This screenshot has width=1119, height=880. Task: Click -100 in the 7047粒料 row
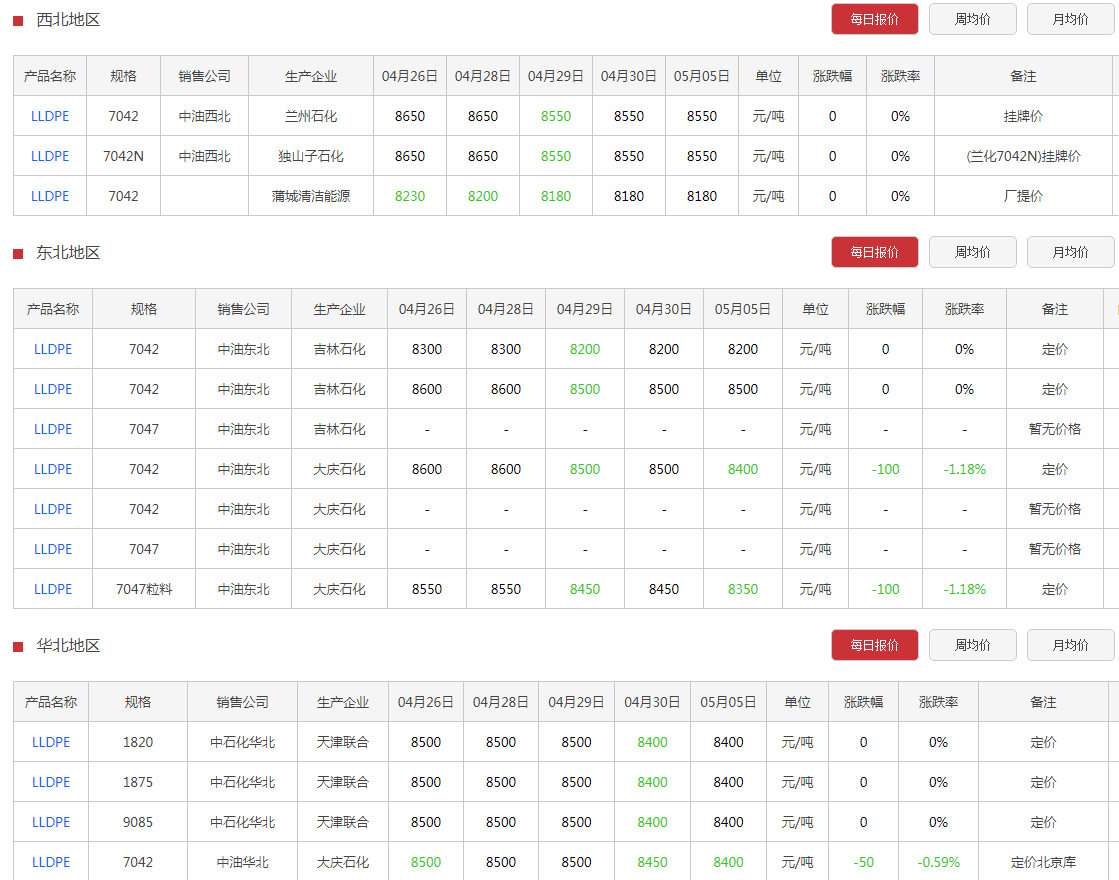(x=886, y=589)
